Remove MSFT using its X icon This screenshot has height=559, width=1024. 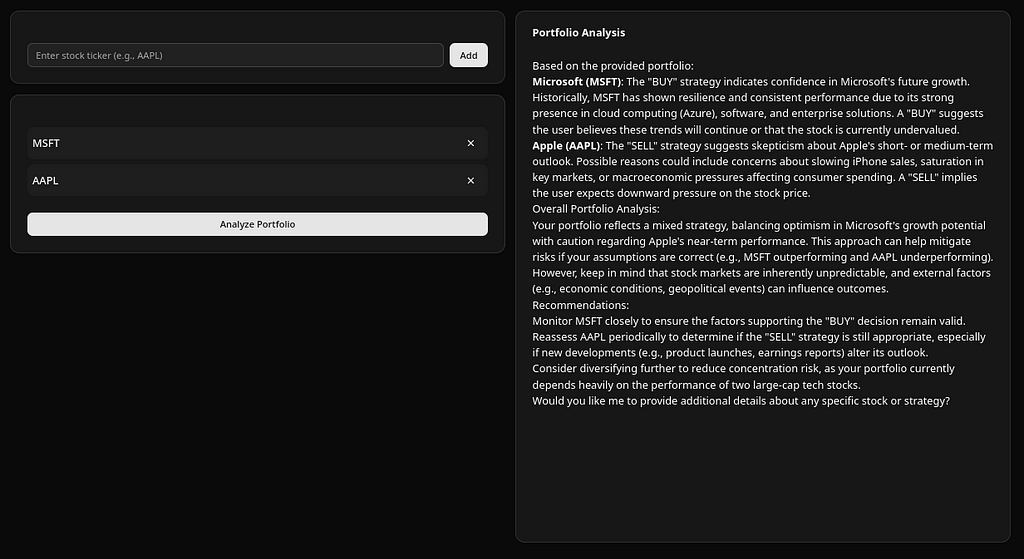point(471,143)
